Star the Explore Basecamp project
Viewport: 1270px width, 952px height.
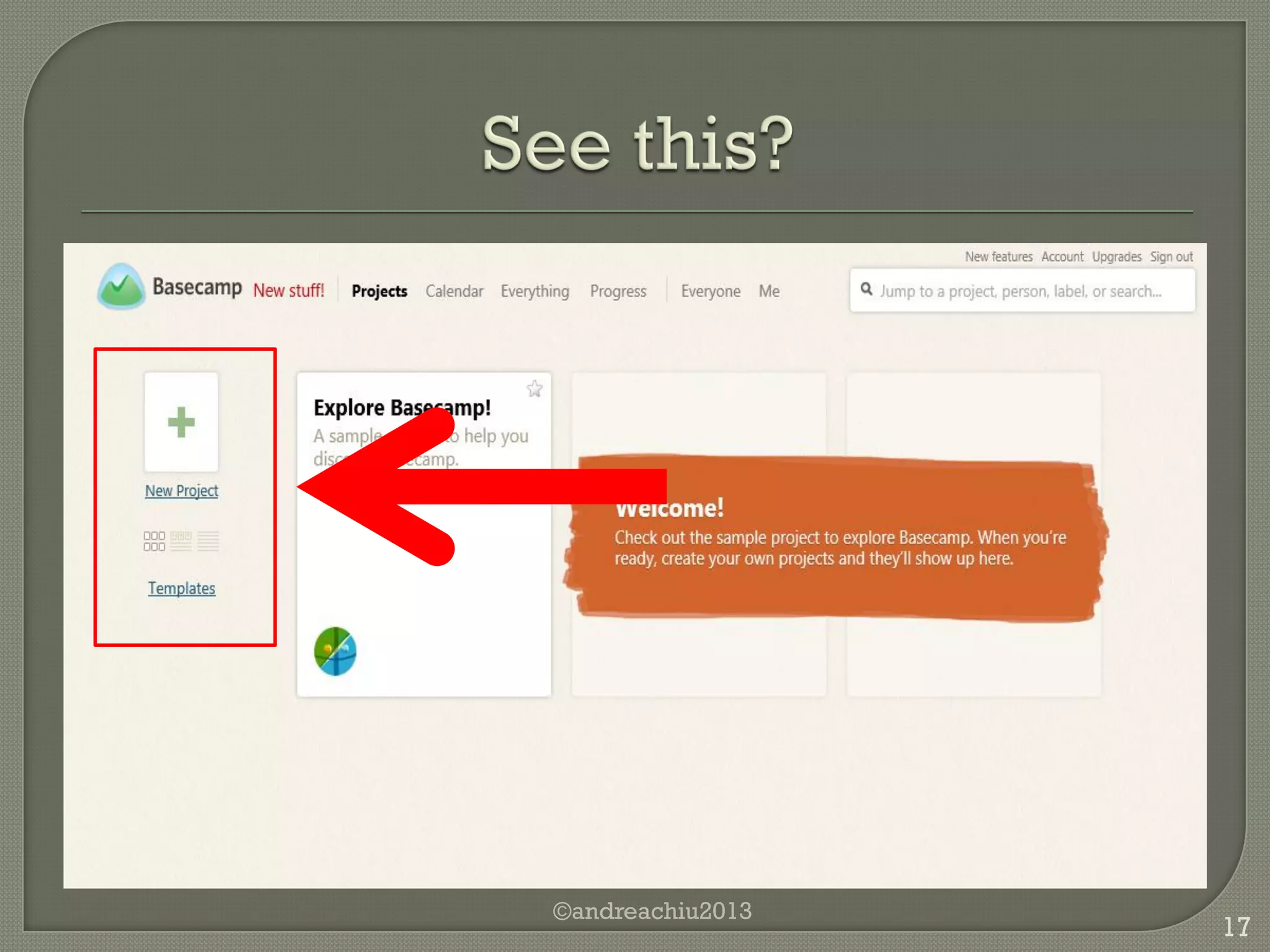pos(535,389)
